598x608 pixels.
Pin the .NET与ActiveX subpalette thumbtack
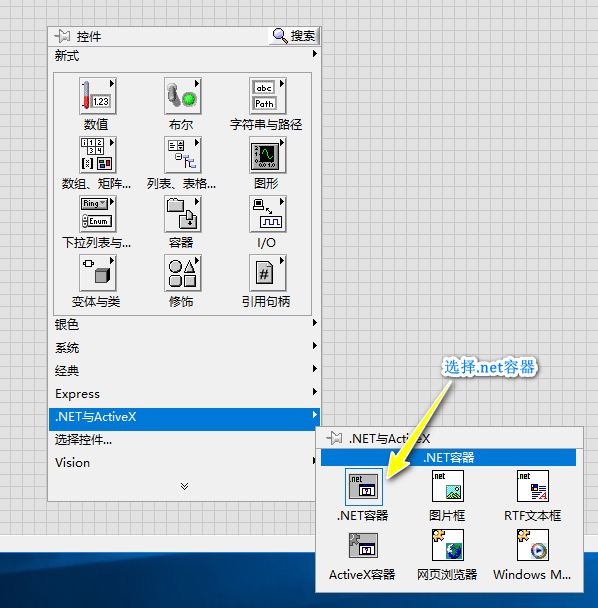click(334, 439)
